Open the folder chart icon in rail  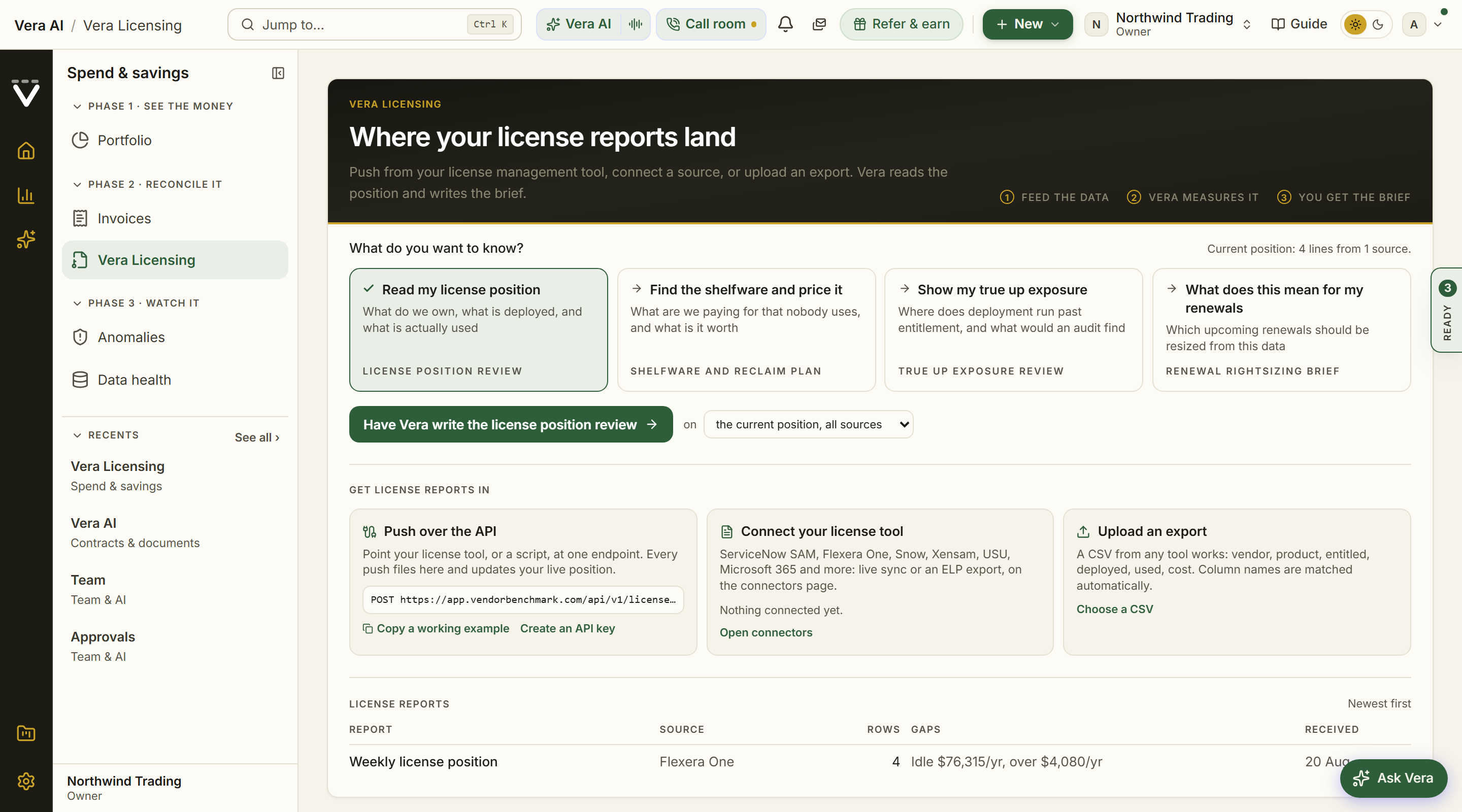[26, 733]
